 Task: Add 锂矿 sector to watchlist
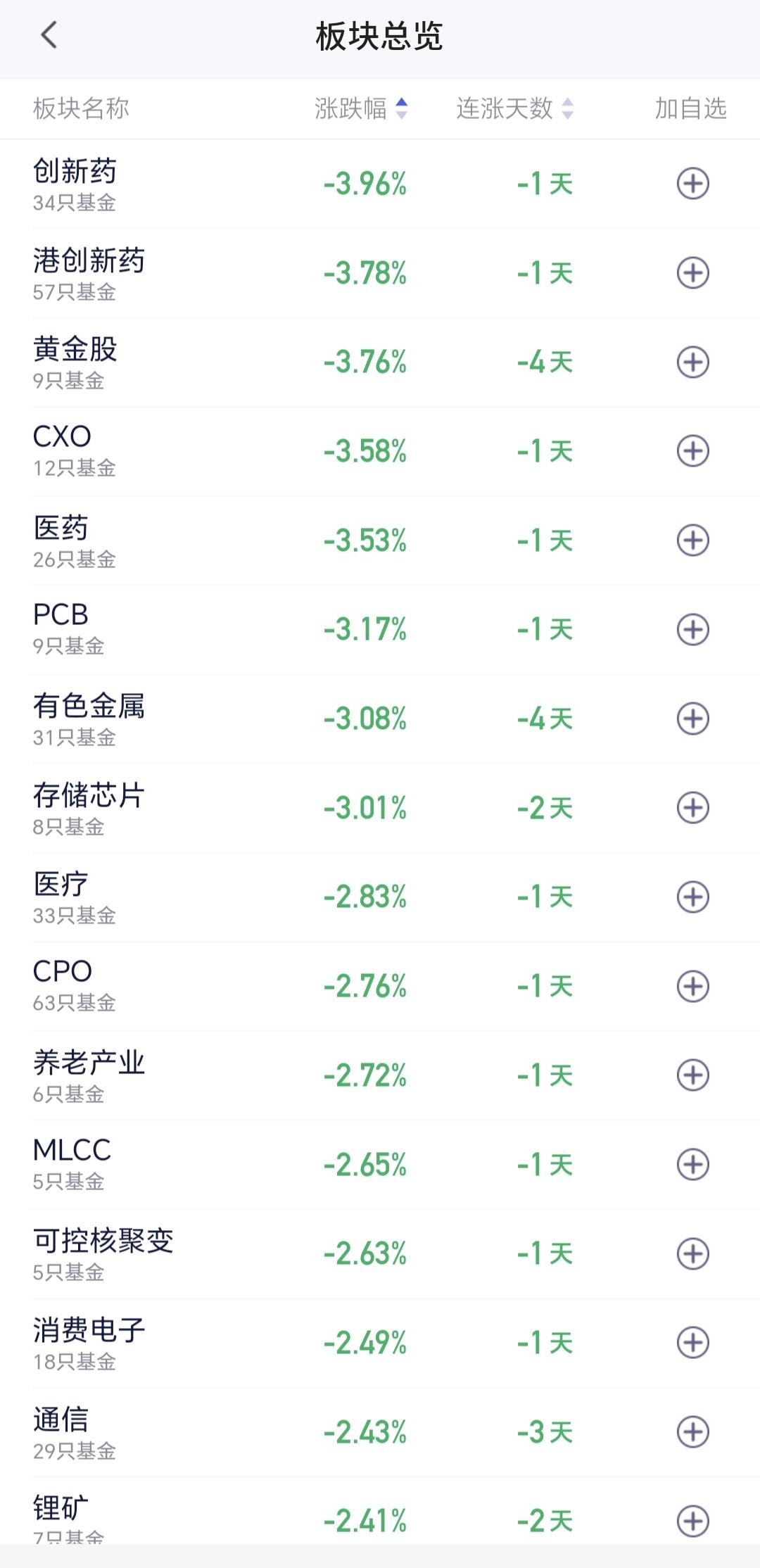pos(692,1521)
